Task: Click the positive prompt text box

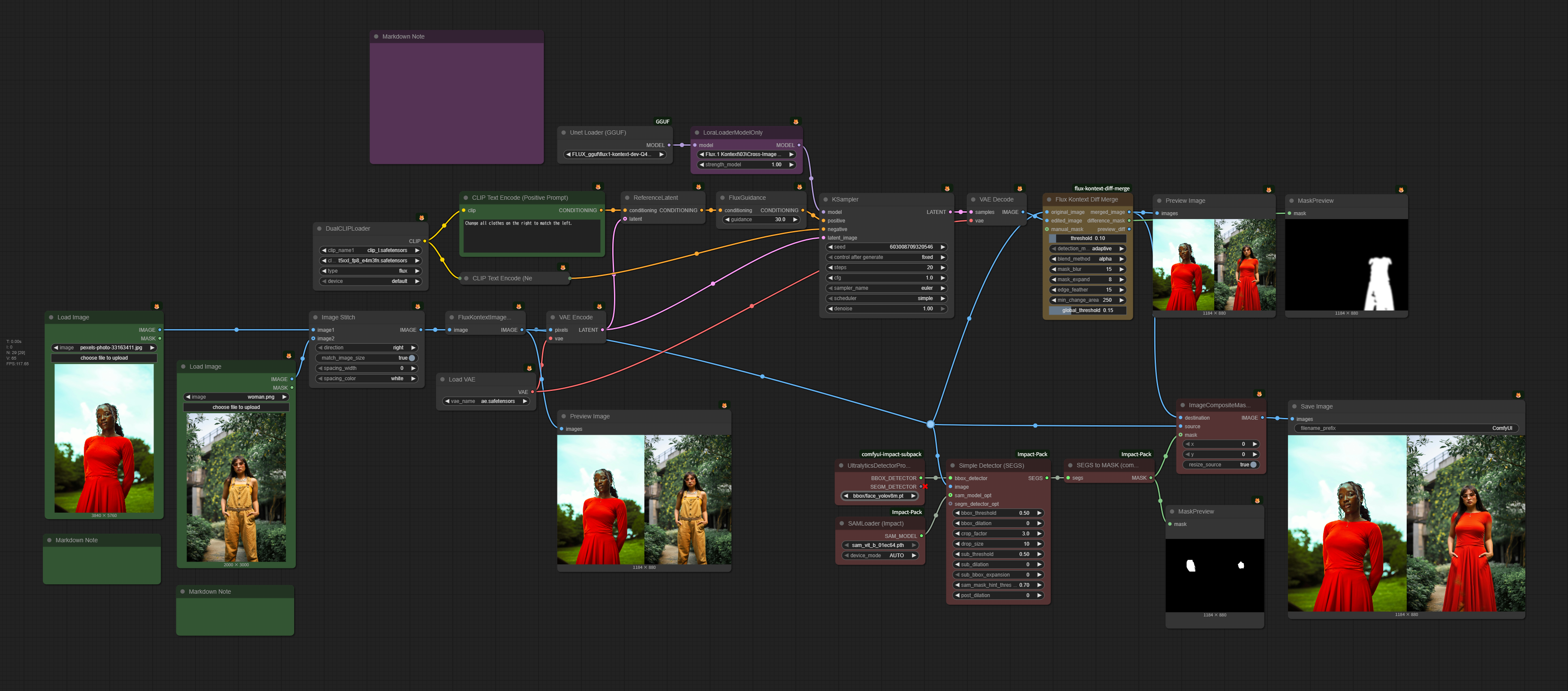Action: [x=531, y=236]
